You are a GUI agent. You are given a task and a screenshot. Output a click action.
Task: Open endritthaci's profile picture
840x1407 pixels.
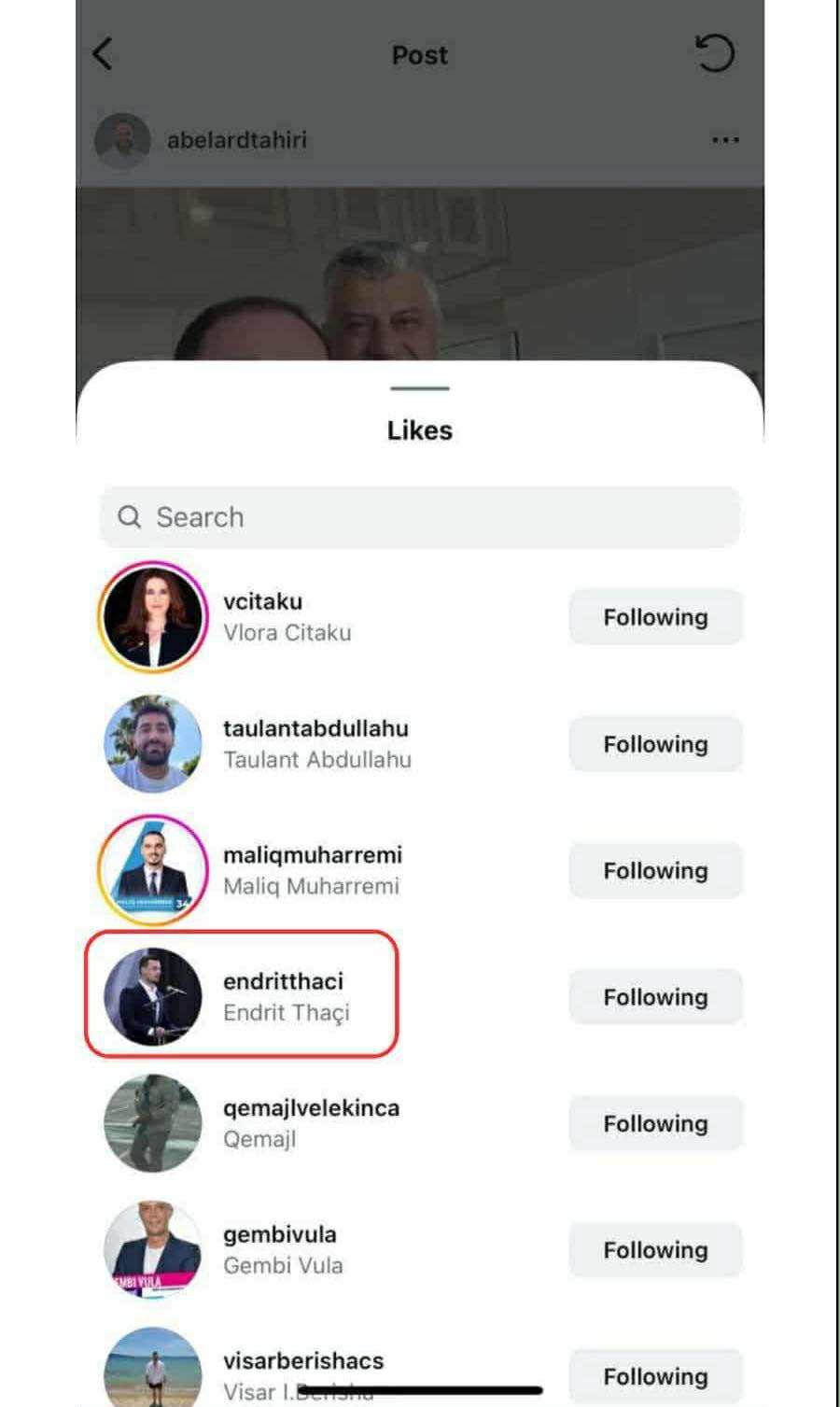152,996
